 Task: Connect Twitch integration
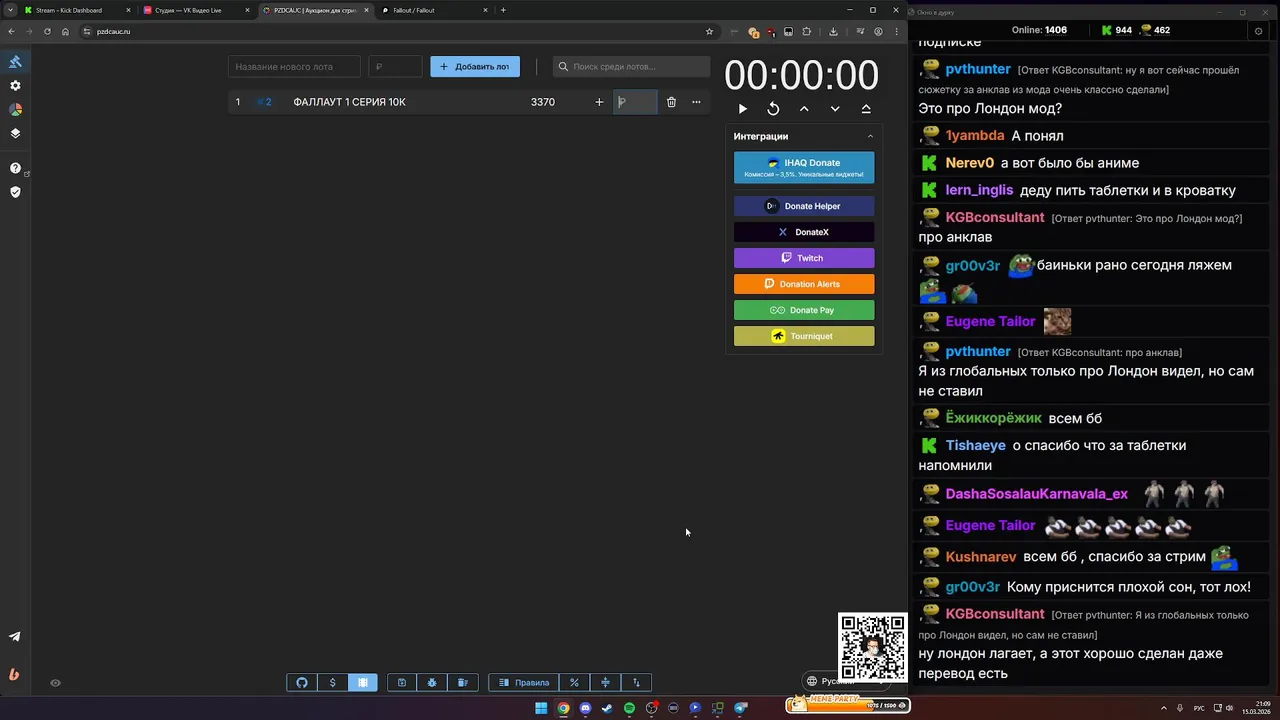tap(804, 258)
